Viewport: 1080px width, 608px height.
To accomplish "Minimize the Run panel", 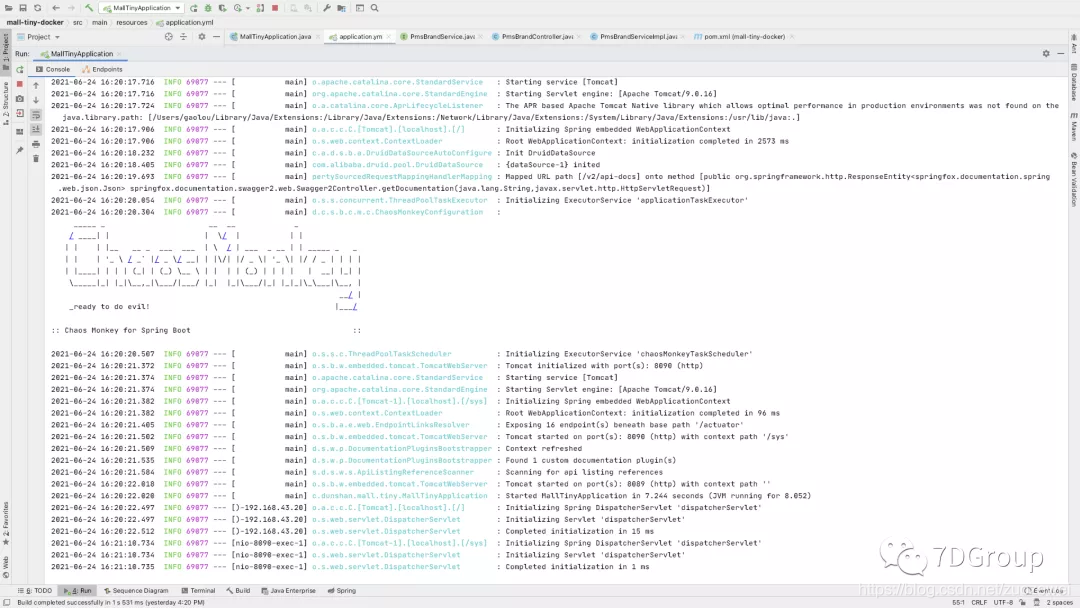I will point(1061,54).
